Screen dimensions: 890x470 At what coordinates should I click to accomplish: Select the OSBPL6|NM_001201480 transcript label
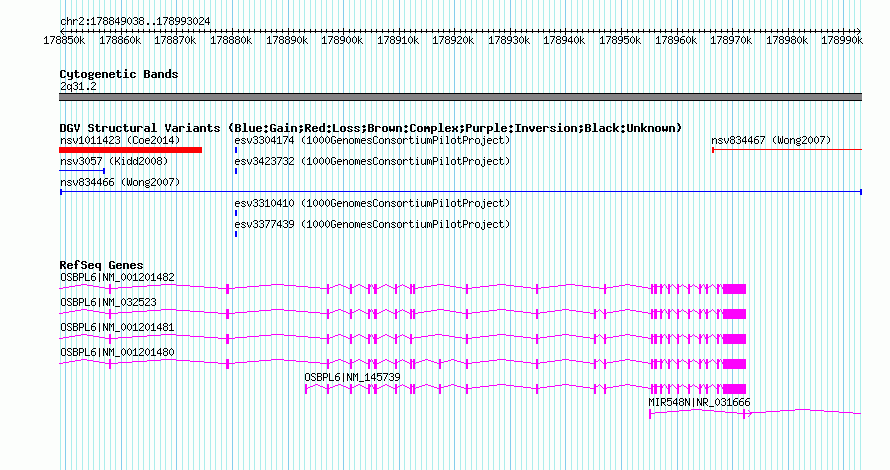(117, 352)
